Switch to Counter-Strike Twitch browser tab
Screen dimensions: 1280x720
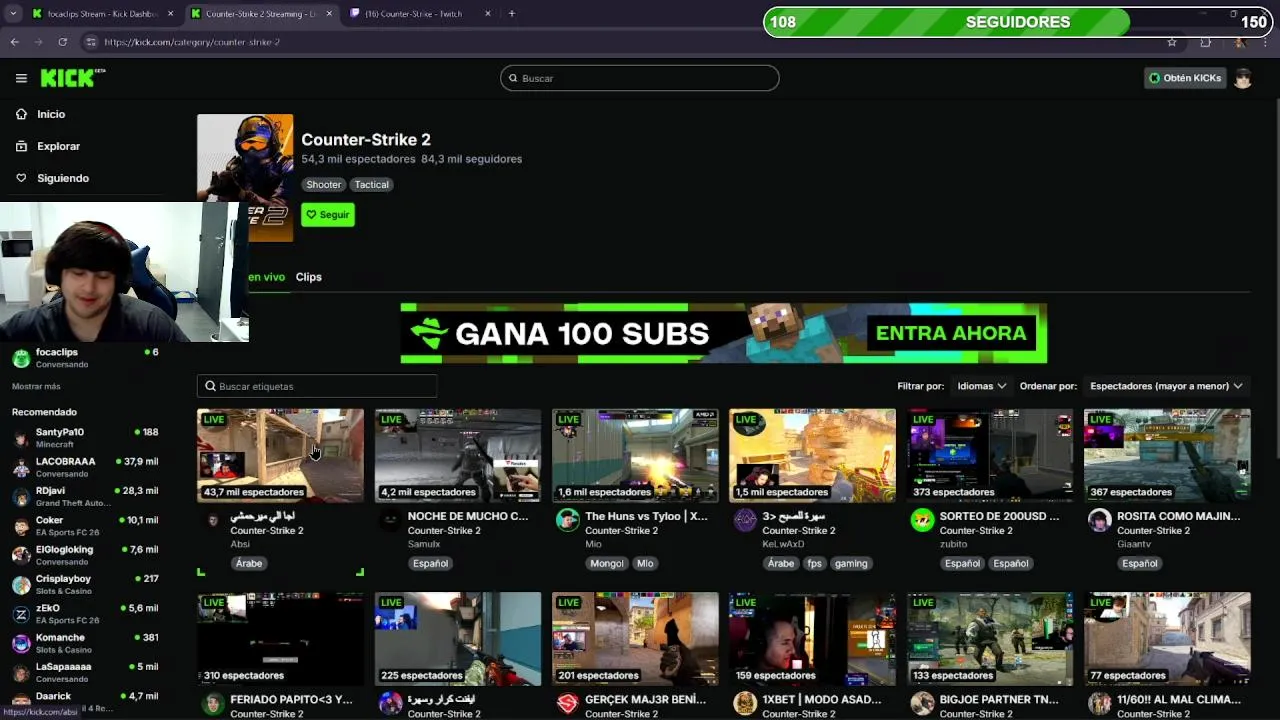click(420, 14)
